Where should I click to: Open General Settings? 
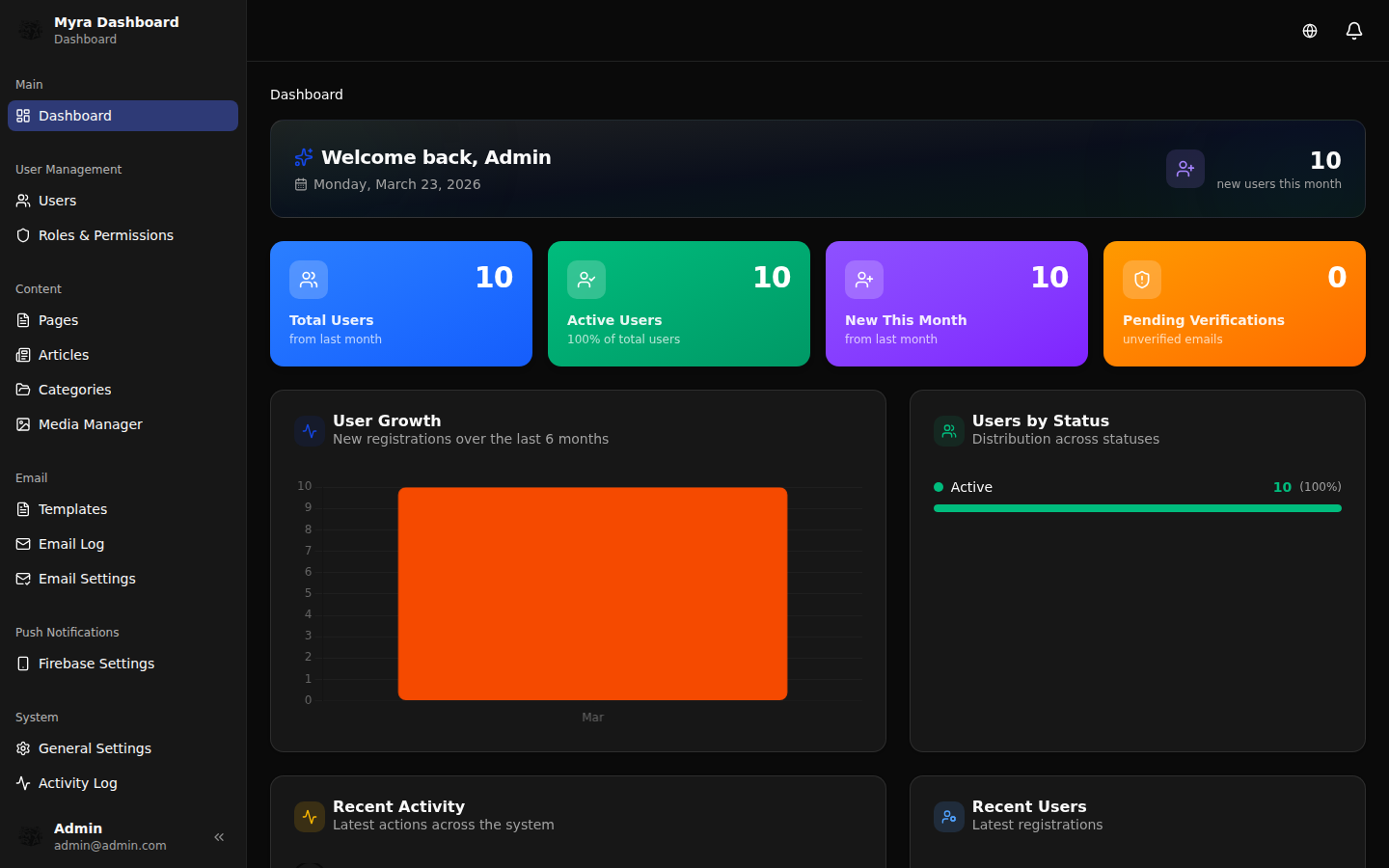[x=123, y=748]
